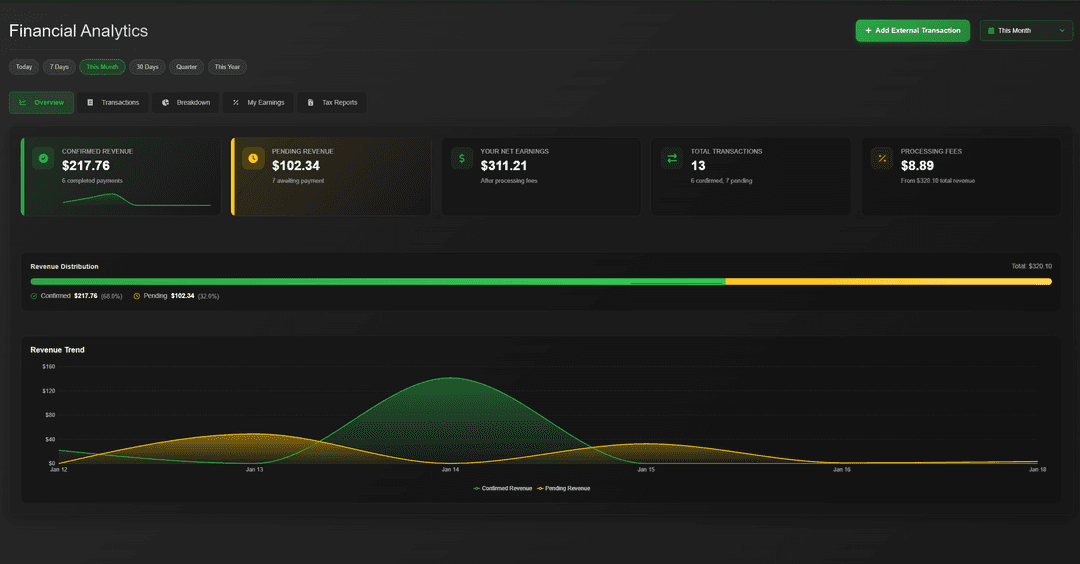Image resolution: width=1080 pixels, height=564 pixels.
Task: Click the percent icon on My Earnings tab
Action: click(236, 103)
